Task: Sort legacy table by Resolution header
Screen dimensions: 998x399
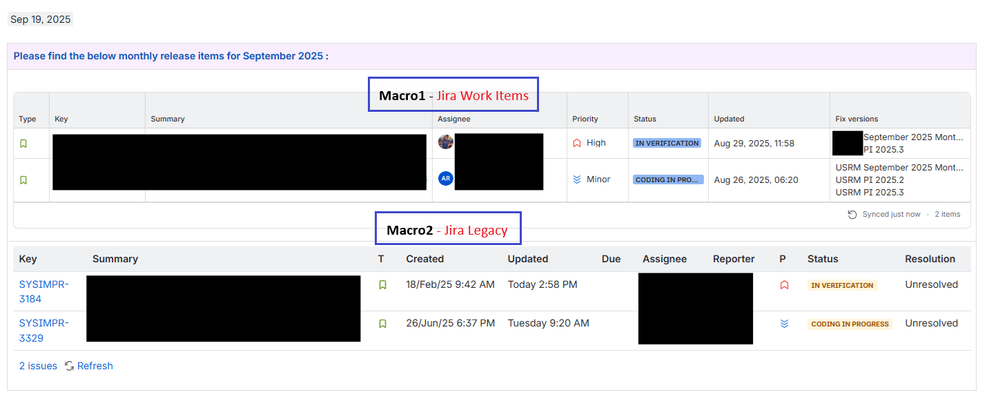Action: [930, 259]
